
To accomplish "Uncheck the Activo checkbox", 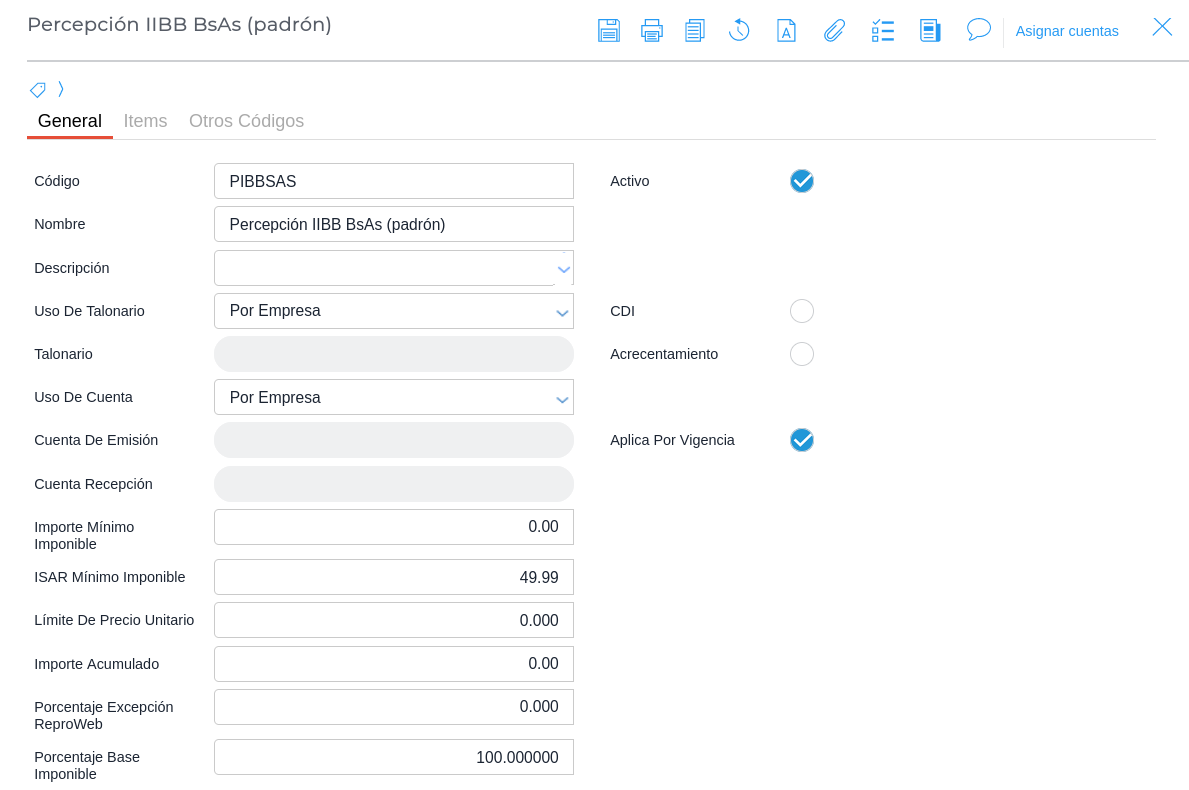I will pyautogui.click(x=801, y=181).
